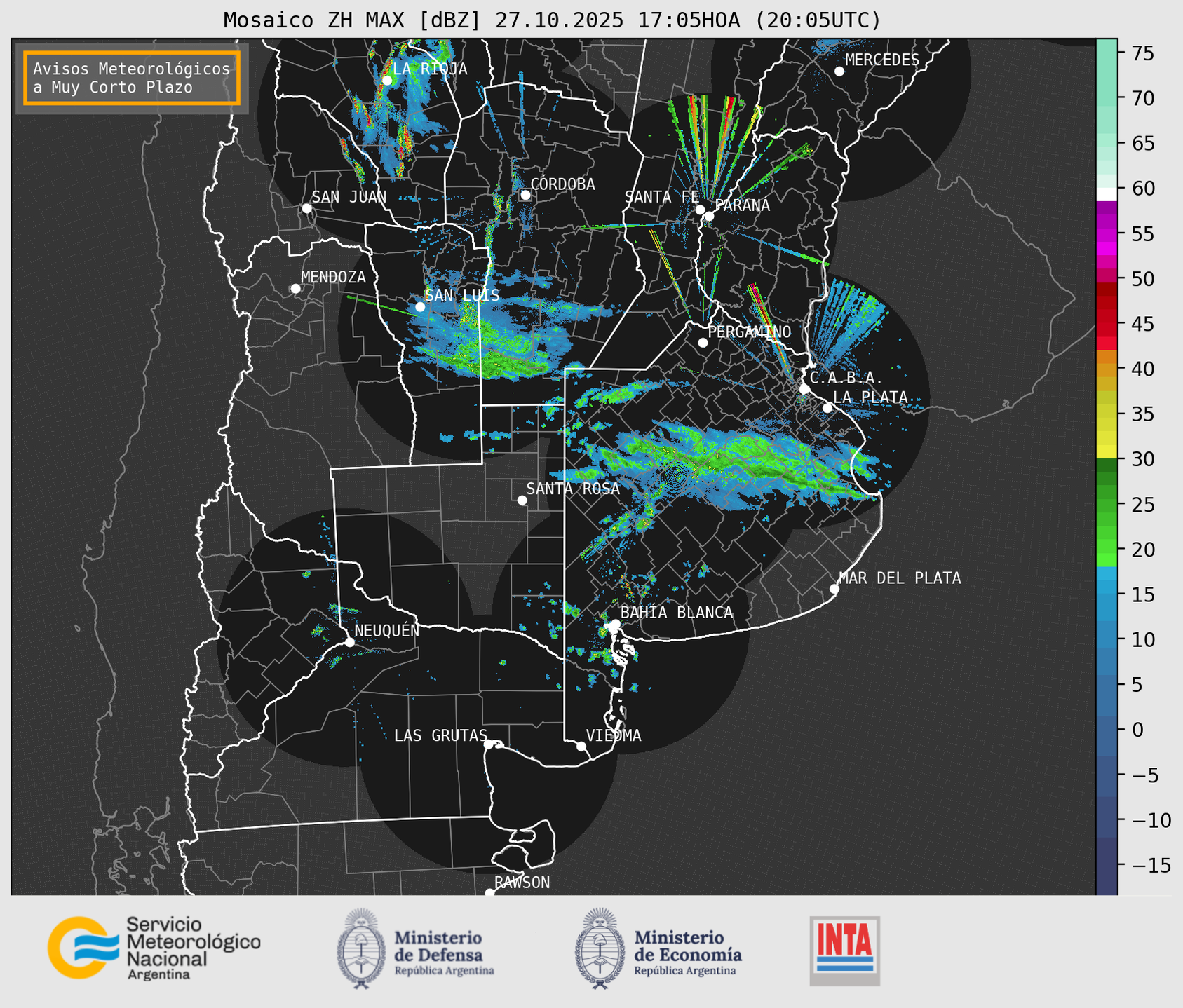Click the 30 dBZ yellow color band
Image resolution: width=1183 pixels, height=1008 pixels.
click(1107, 452)
